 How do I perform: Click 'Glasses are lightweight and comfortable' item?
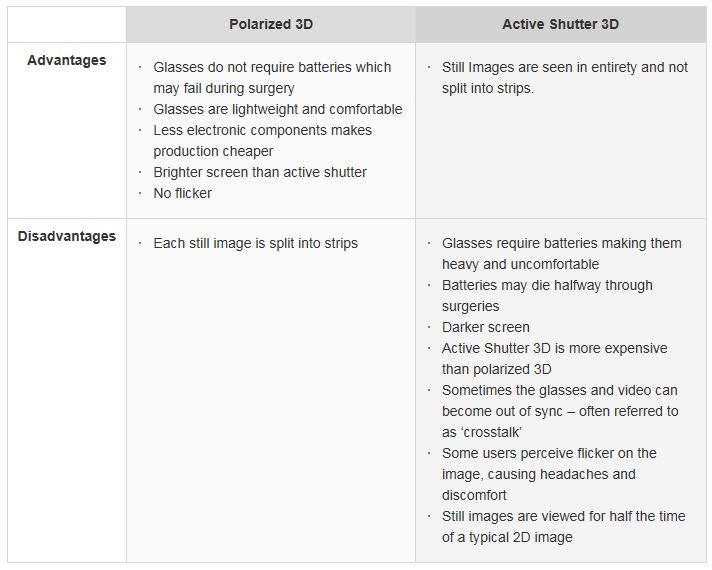coord(278,109)
